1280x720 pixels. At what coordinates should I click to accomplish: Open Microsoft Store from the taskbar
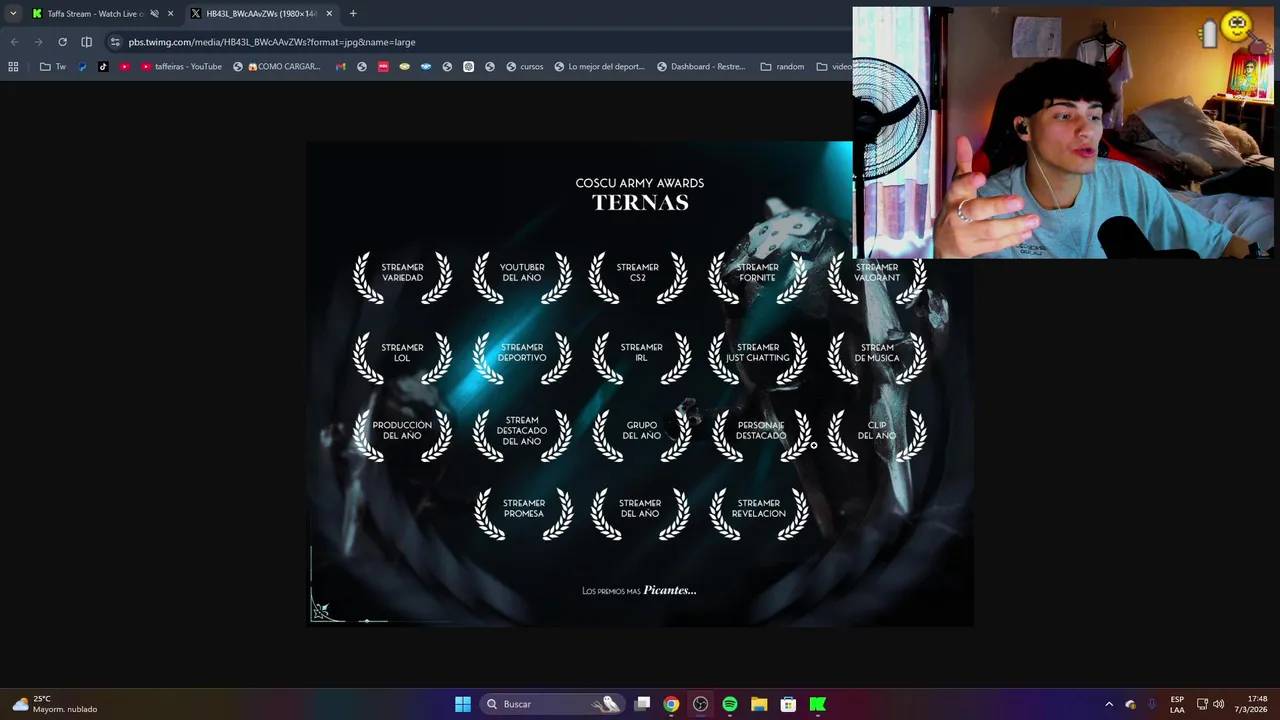(788, 704)
